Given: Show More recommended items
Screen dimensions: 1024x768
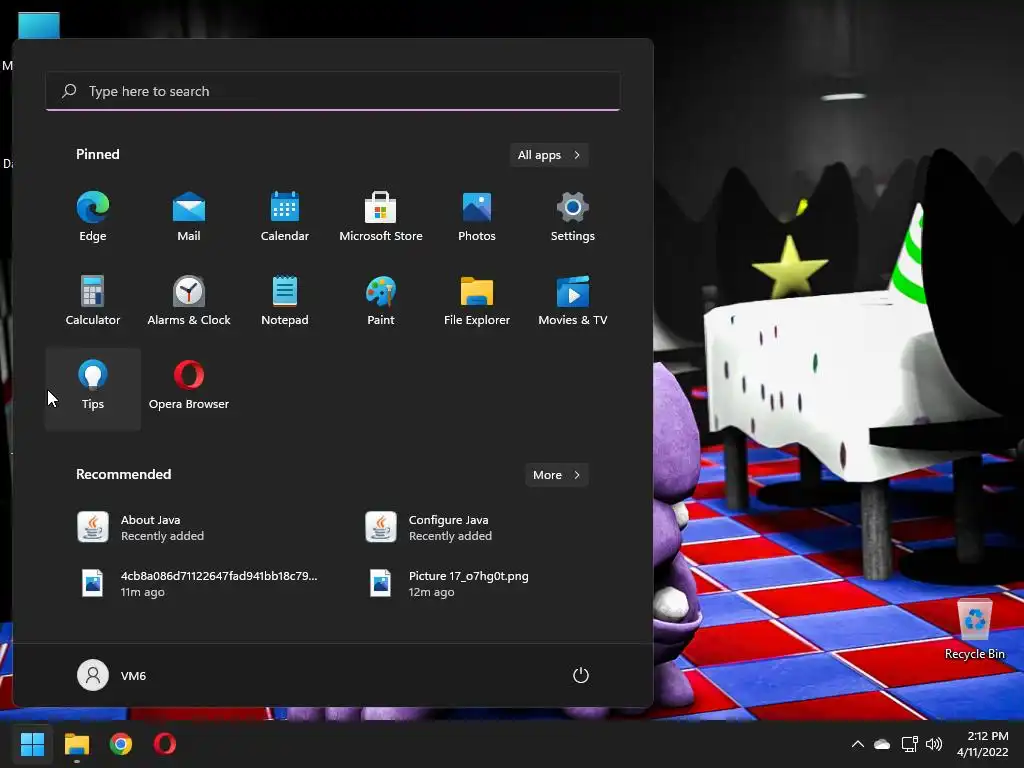Looking at the screenshot, I should (x=557, y=475).
